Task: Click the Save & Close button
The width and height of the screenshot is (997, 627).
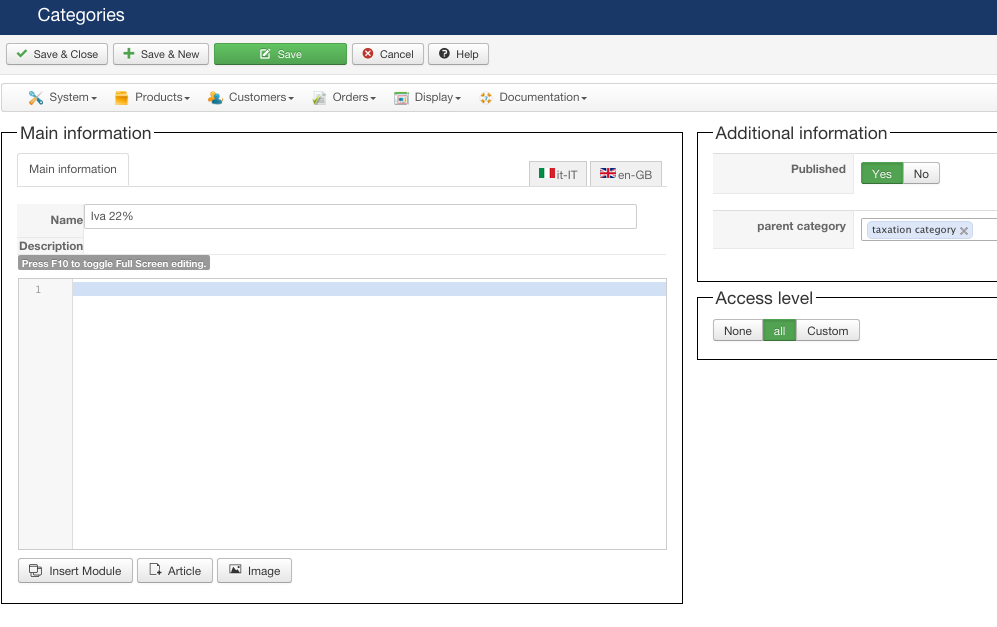Action: coord(57,54)
